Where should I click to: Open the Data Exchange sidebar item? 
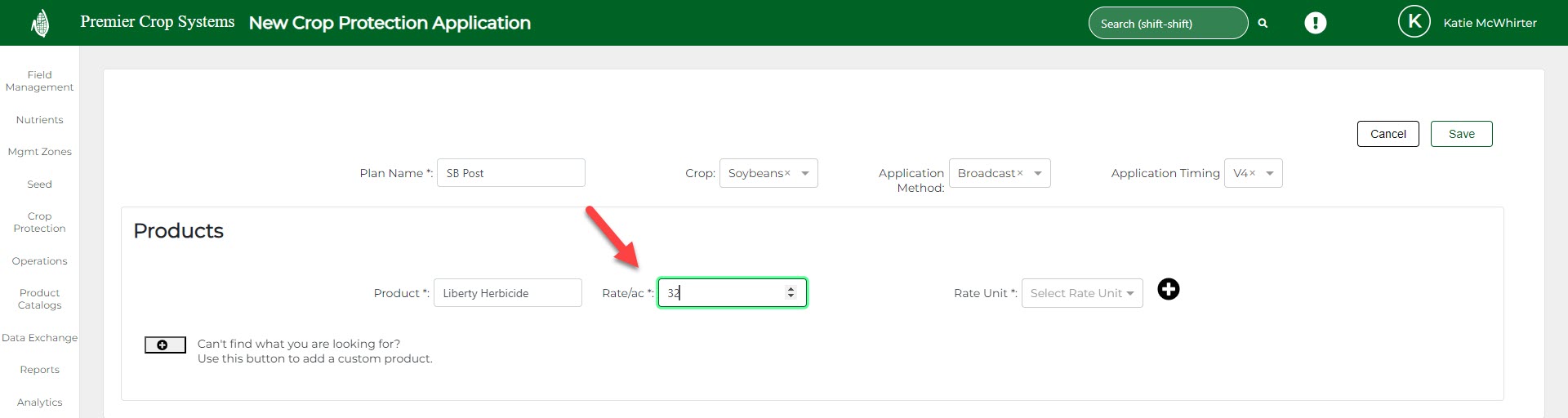[39, 338]
